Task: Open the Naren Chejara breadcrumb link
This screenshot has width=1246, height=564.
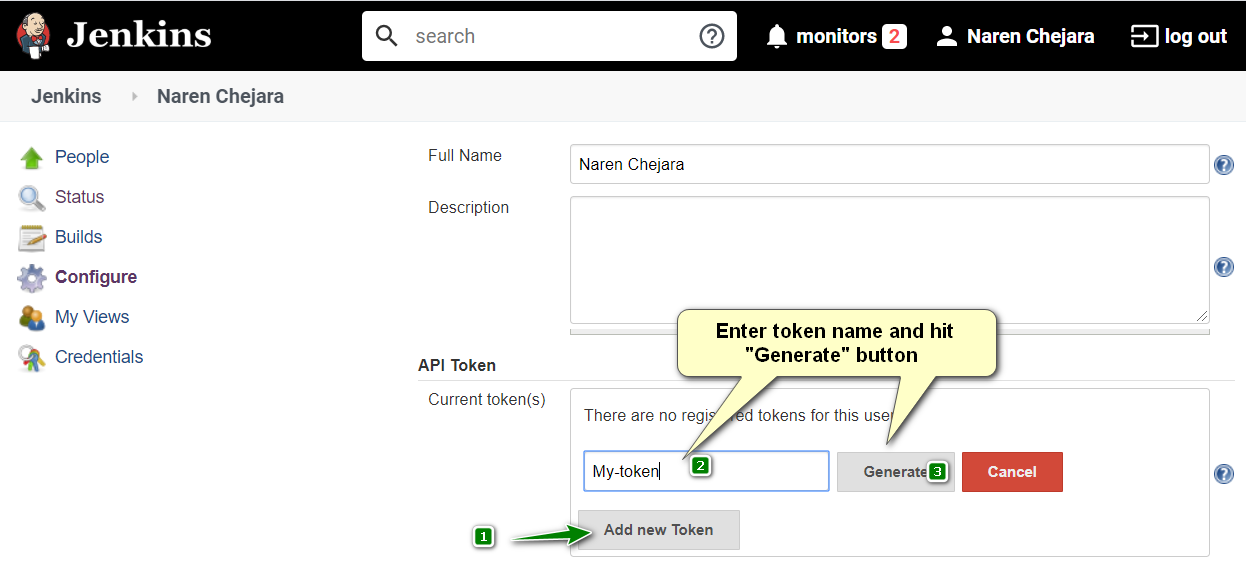Action: 220,97
